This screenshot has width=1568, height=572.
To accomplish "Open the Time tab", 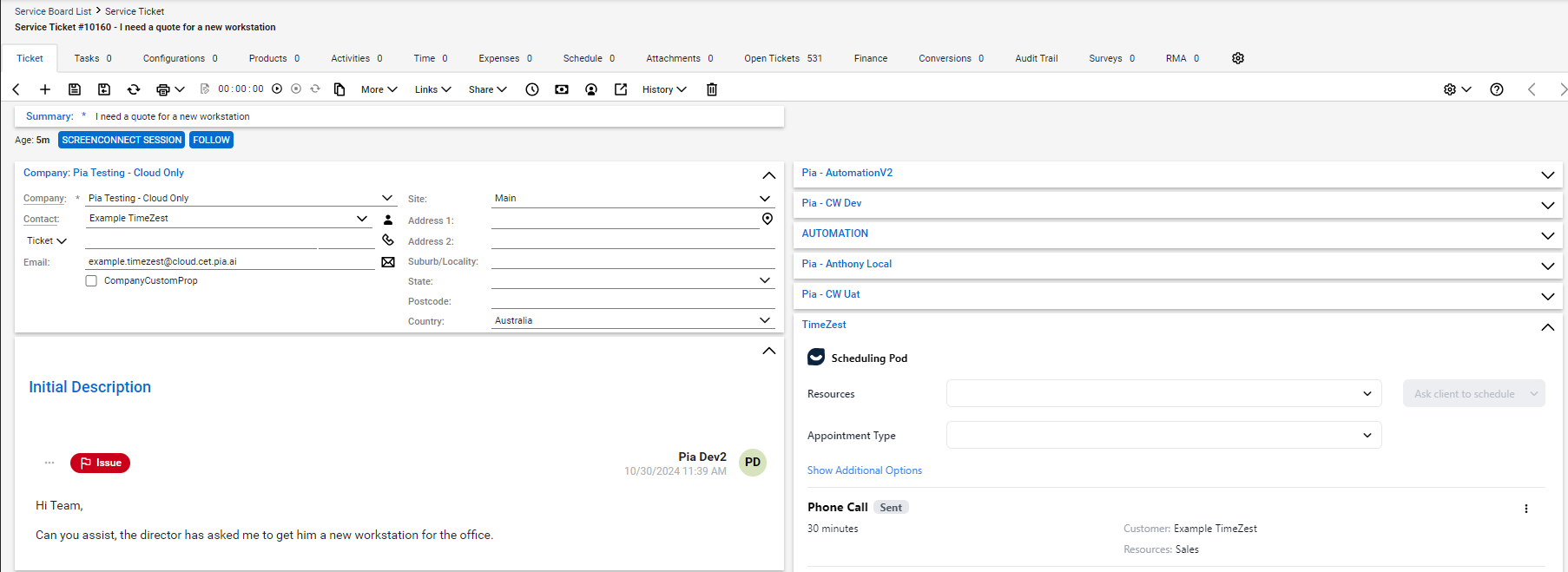I will (x=431, y=58).
